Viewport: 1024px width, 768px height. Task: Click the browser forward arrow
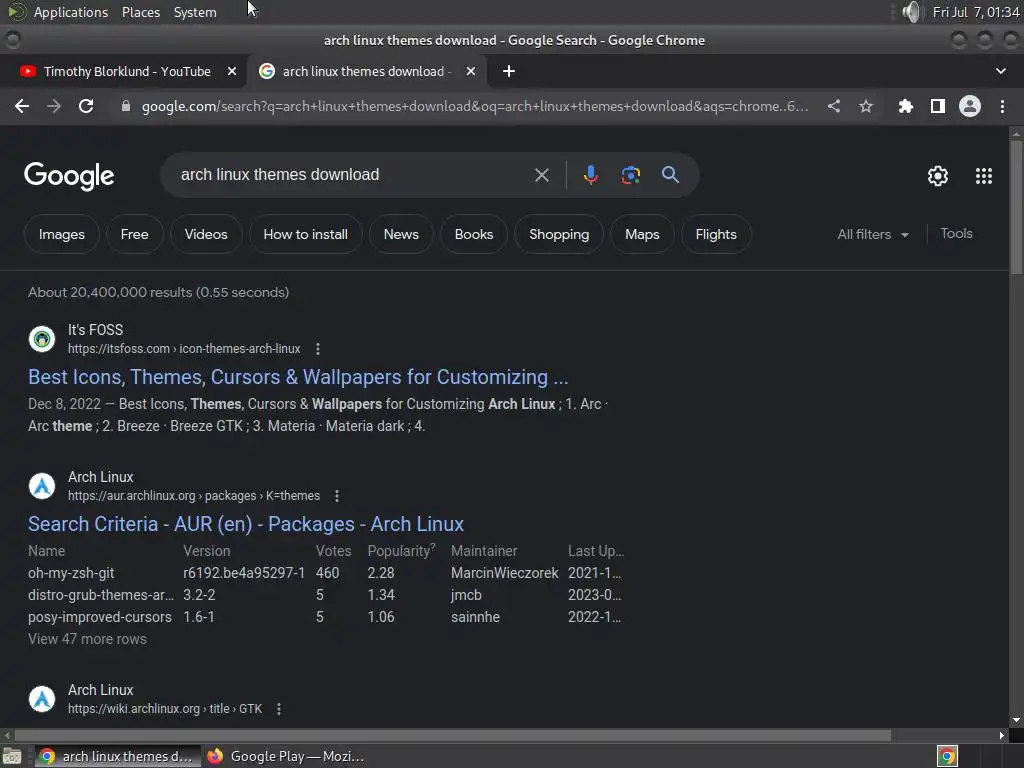click(x=54, y=106)
